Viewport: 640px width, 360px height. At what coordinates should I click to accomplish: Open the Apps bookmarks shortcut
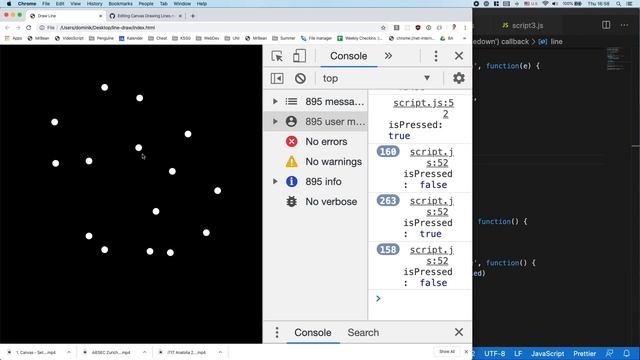pyautogui.click(x=14, y=38)
